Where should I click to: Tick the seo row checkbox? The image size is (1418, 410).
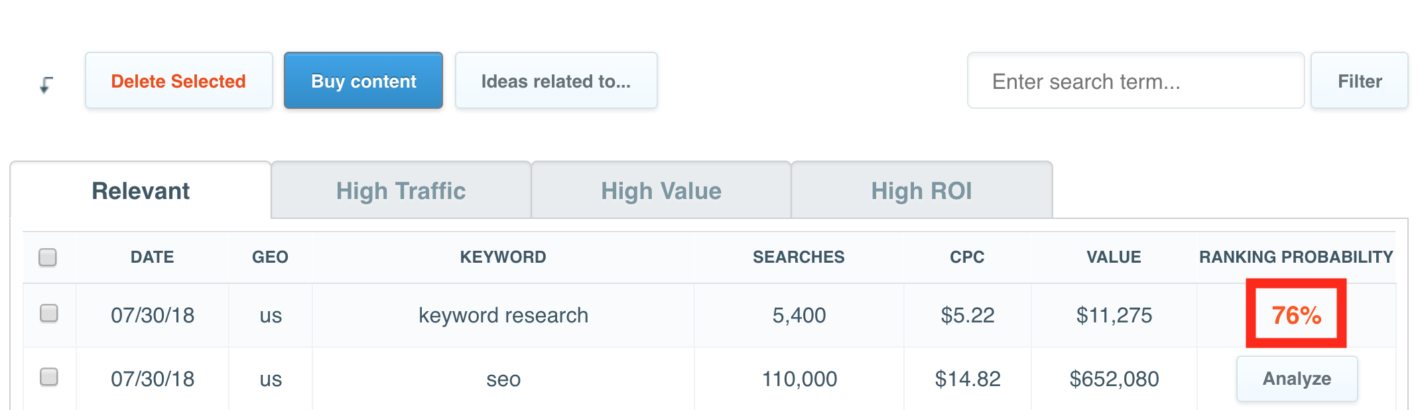click(x=48, y=378)
